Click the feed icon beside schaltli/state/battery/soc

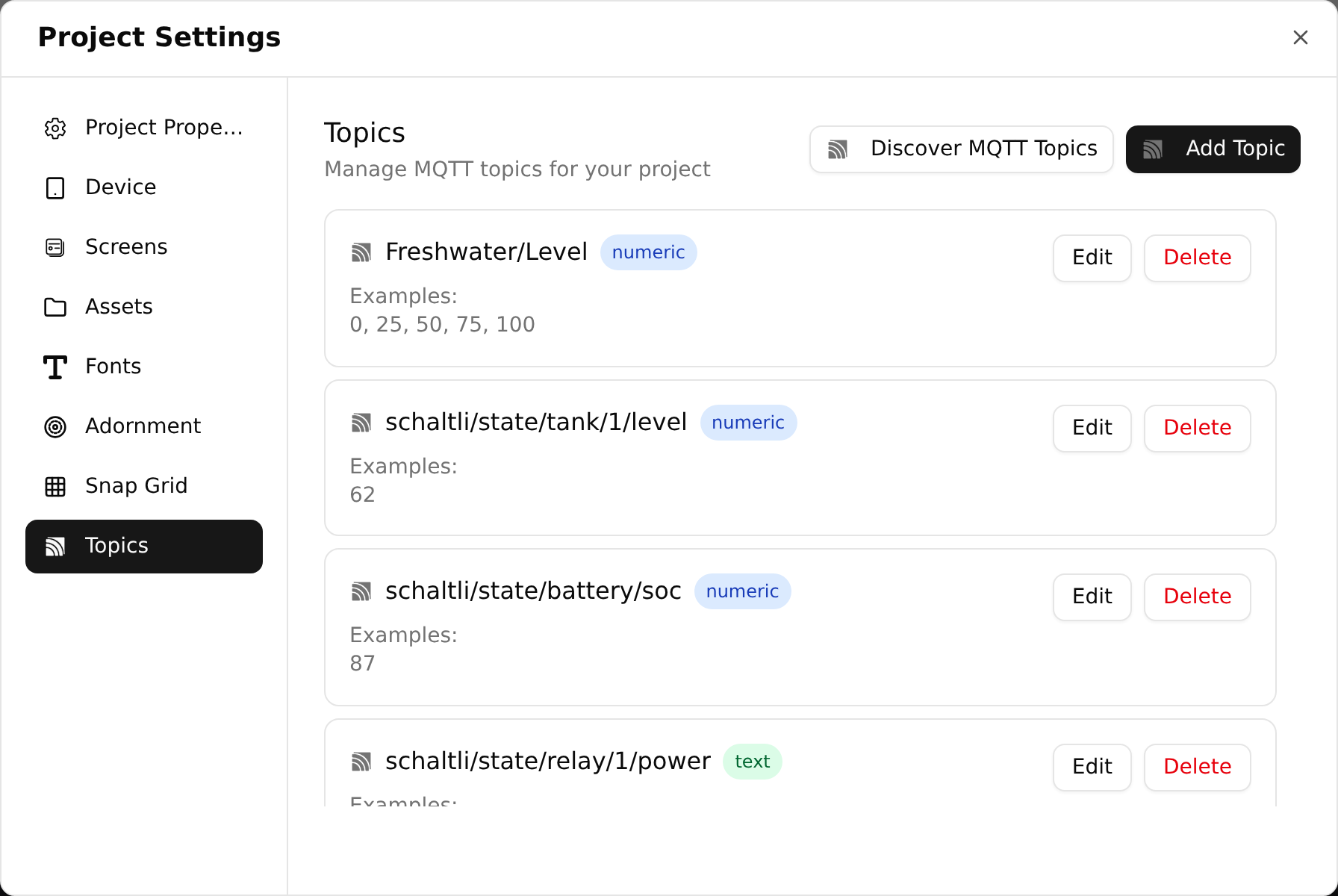tap(361, 591)
